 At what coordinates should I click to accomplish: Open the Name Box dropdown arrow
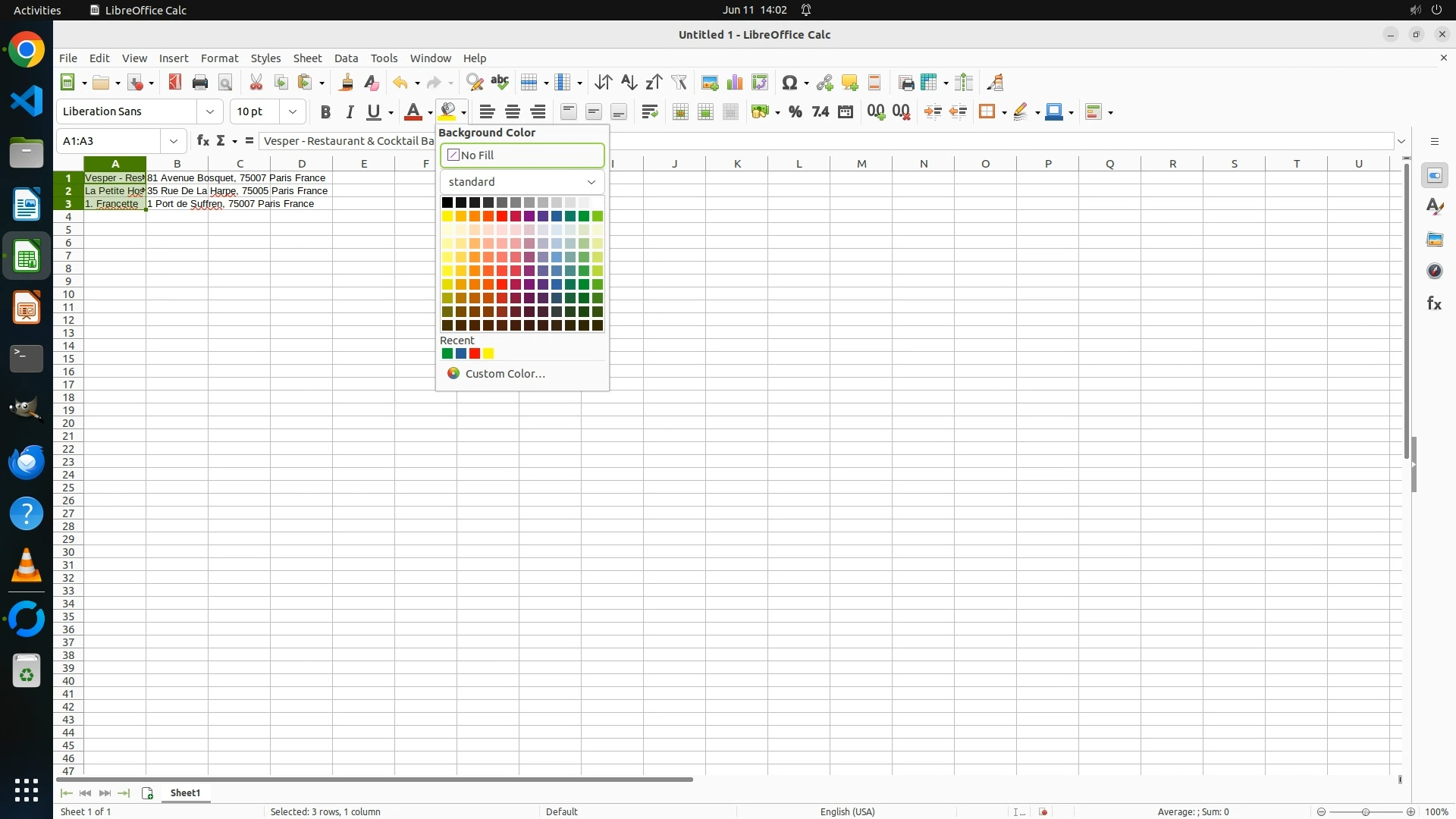coord(174,141)
